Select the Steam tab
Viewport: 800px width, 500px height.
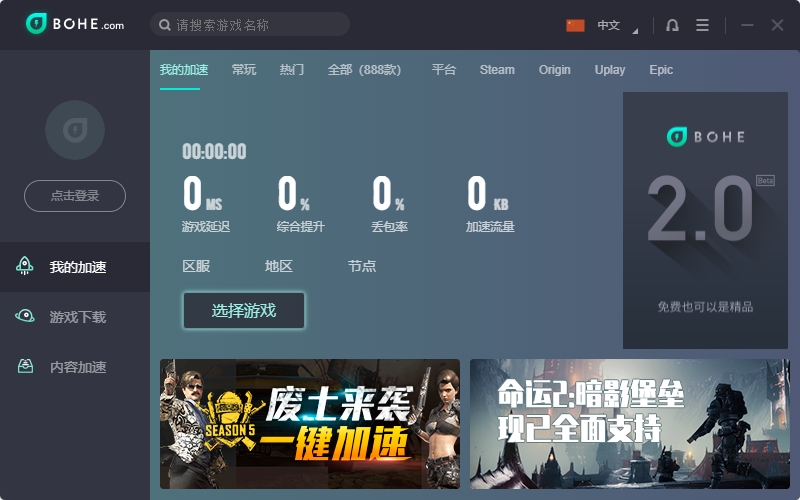[x=497, y=70]
